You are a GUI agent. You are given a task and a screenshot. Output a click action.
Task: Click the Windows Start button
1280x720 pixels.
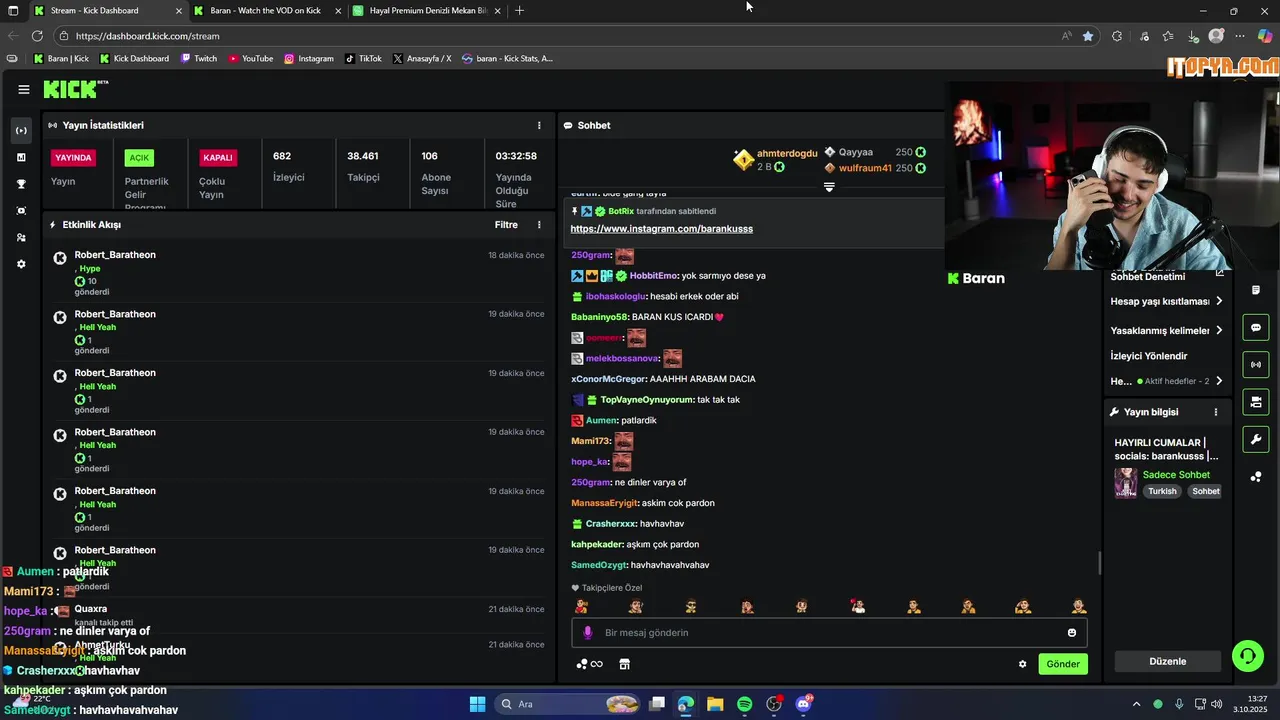coord(477,704)
